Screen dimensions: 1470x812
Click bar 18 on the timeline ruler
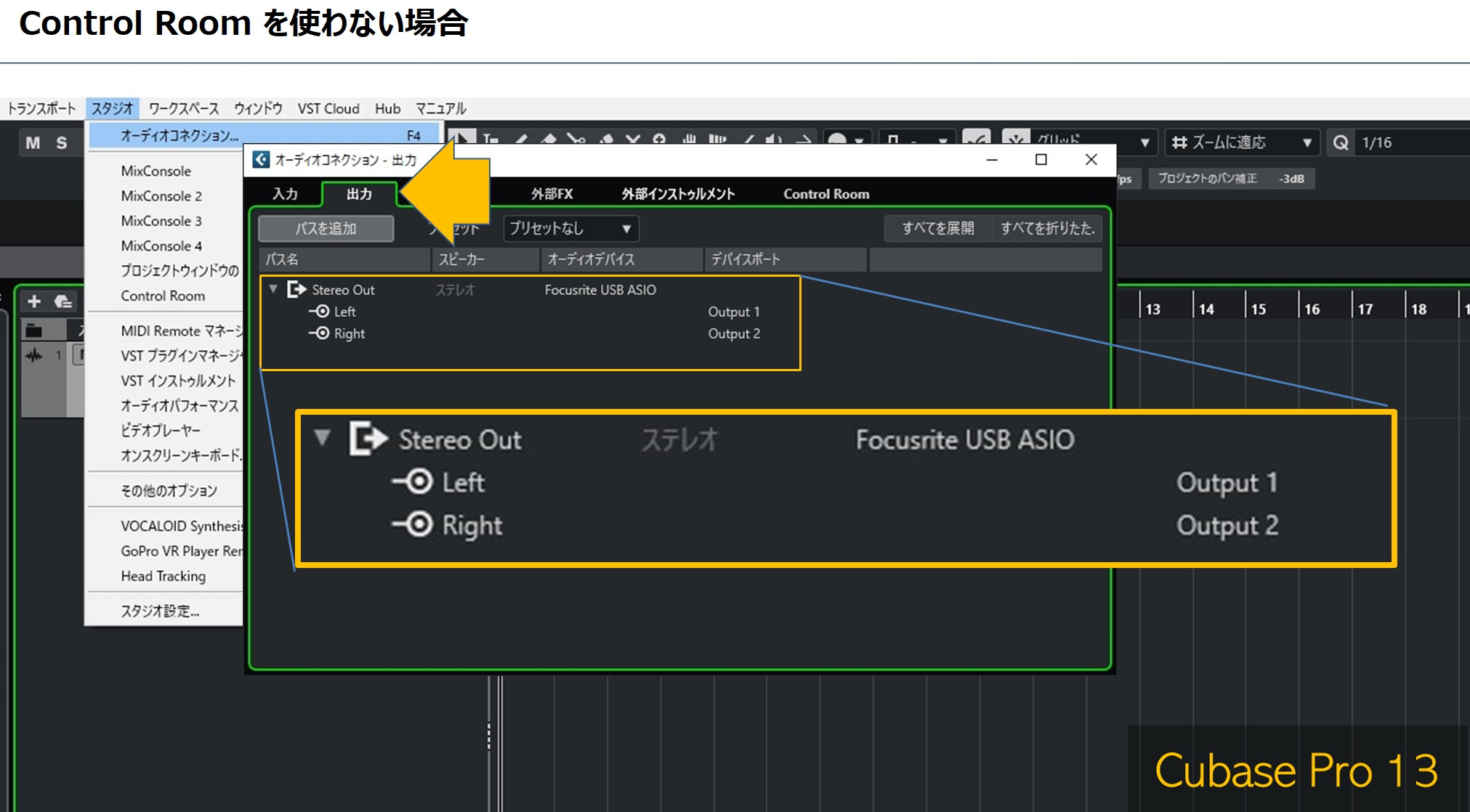[1418, 309]
